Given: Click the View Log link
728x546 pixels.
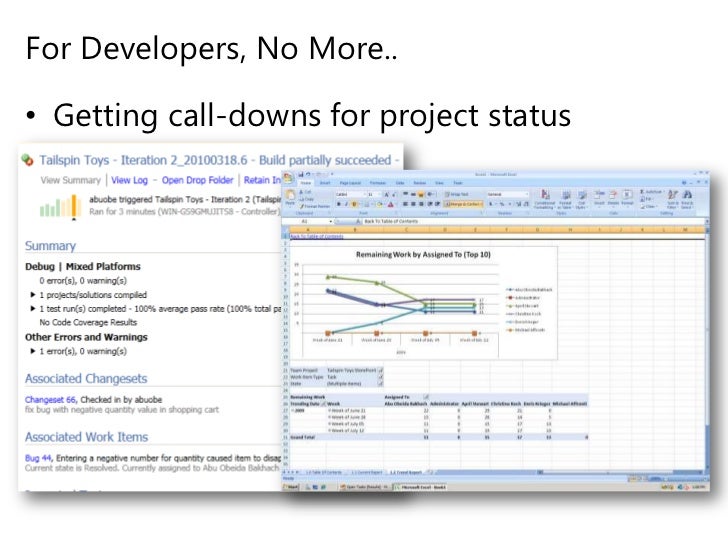Looking at the screenshot, I should point(129,180).
